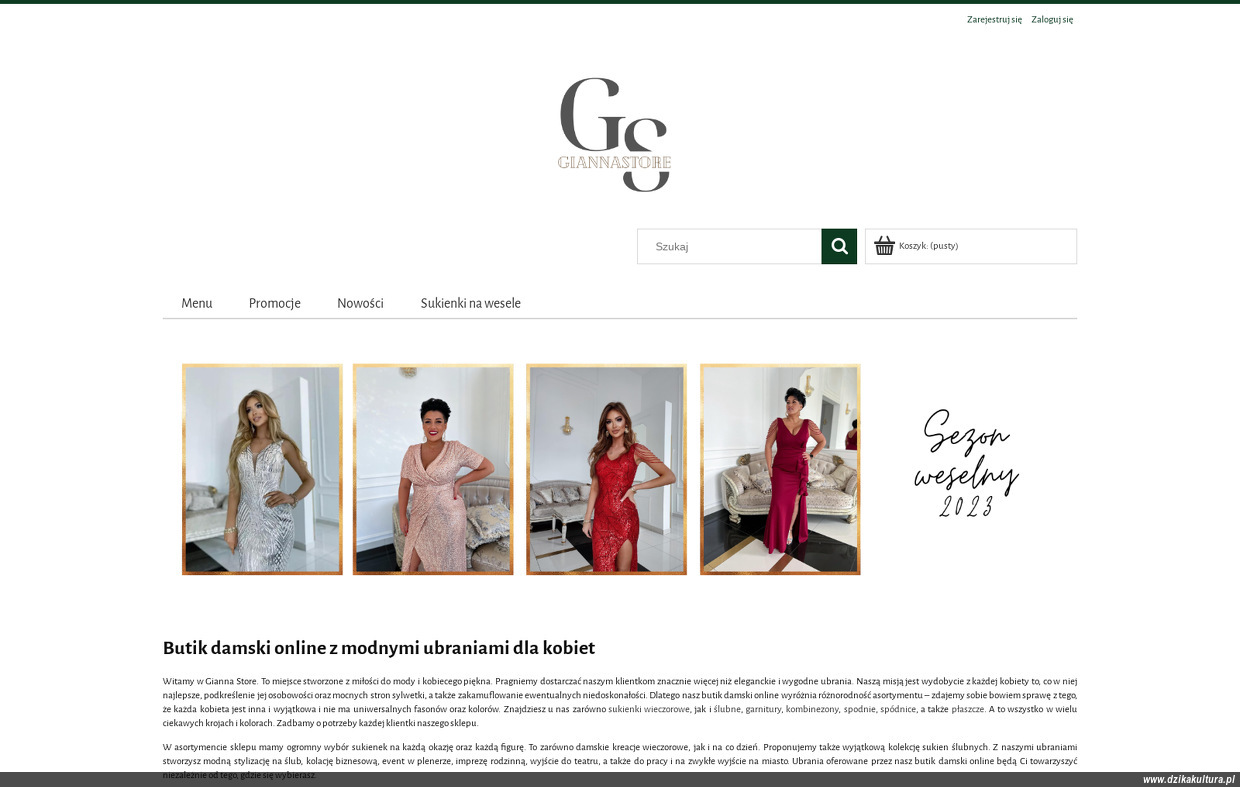Click the GiannaStore logo
The image size is (1240, 787).
click(614, 134)
